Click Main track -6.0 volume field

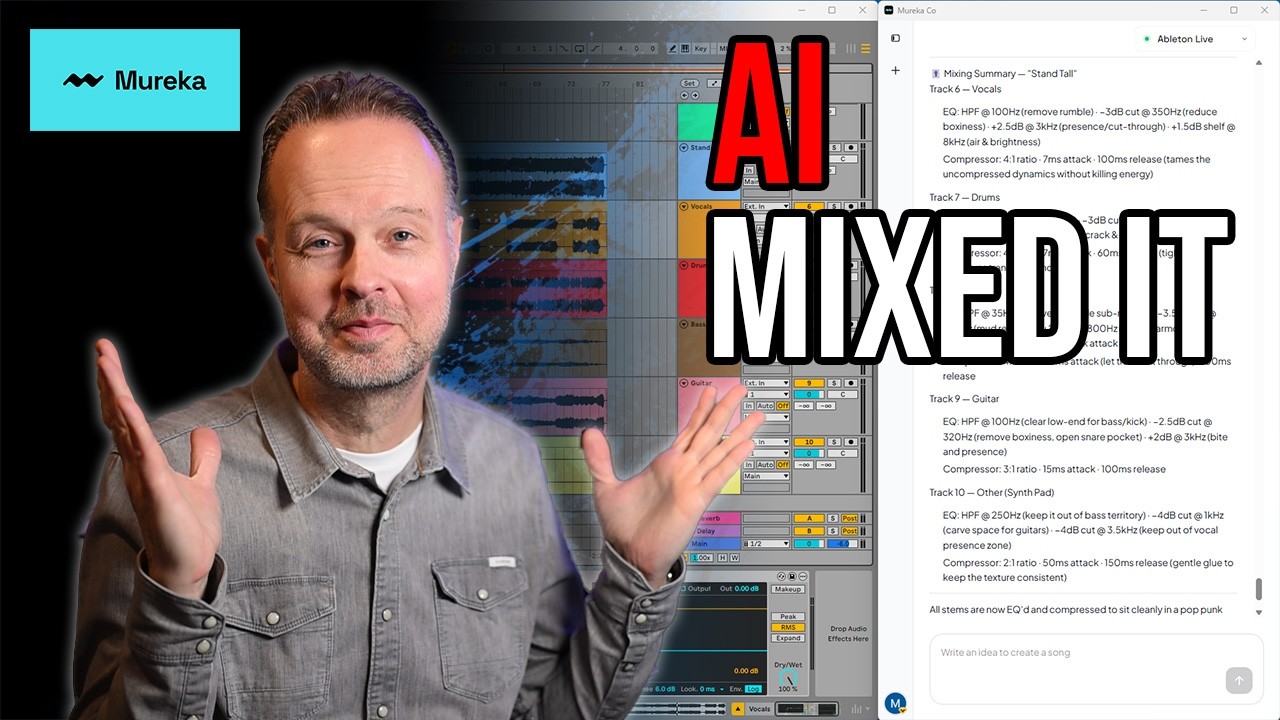pyautogui.click(x=842, y=543)
